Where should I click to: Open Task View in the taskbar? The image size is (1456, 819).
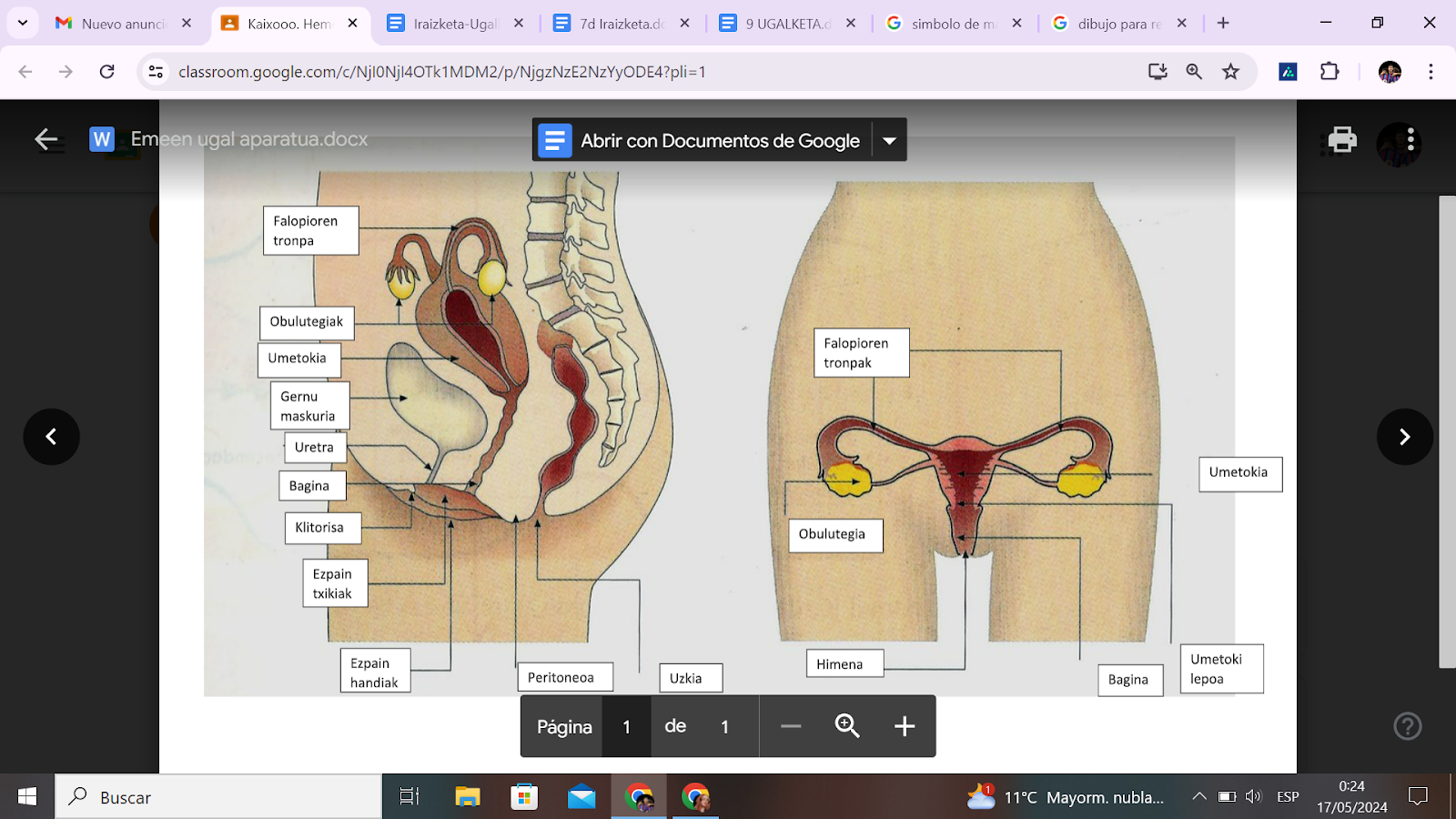click(409, 797)
